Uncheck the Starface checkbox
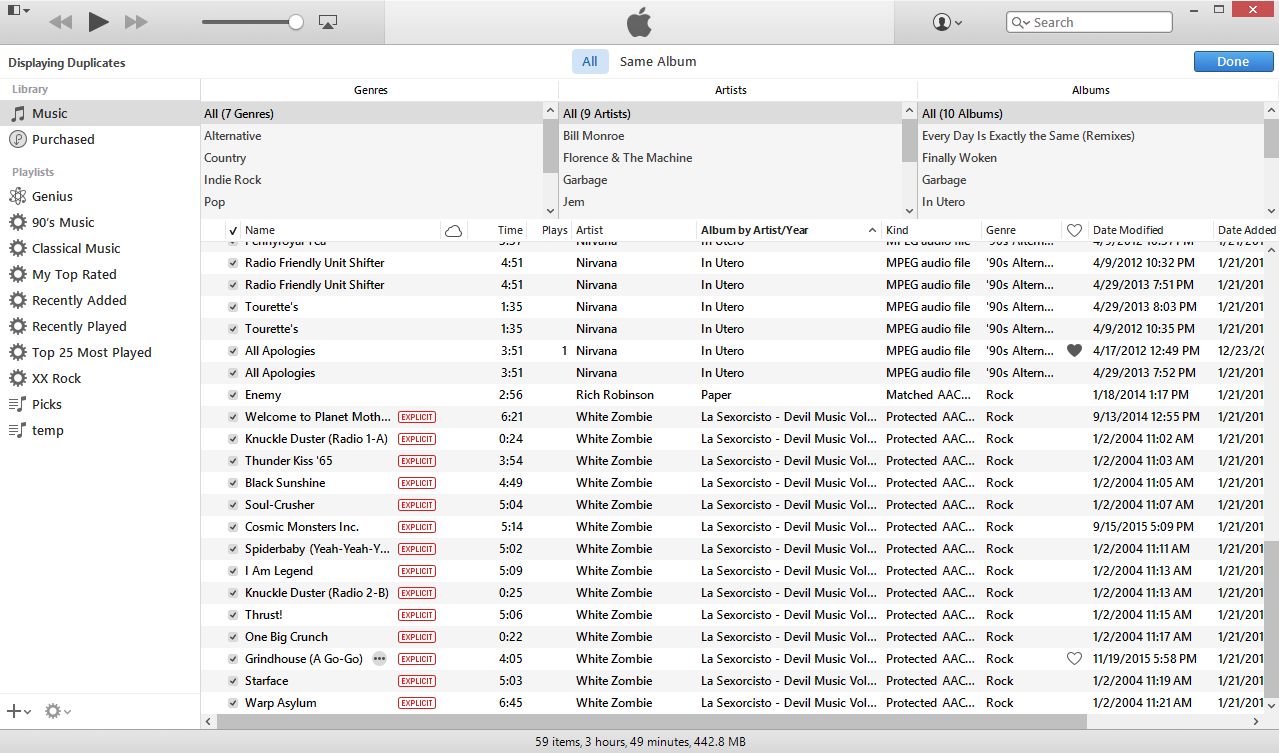 233,681
